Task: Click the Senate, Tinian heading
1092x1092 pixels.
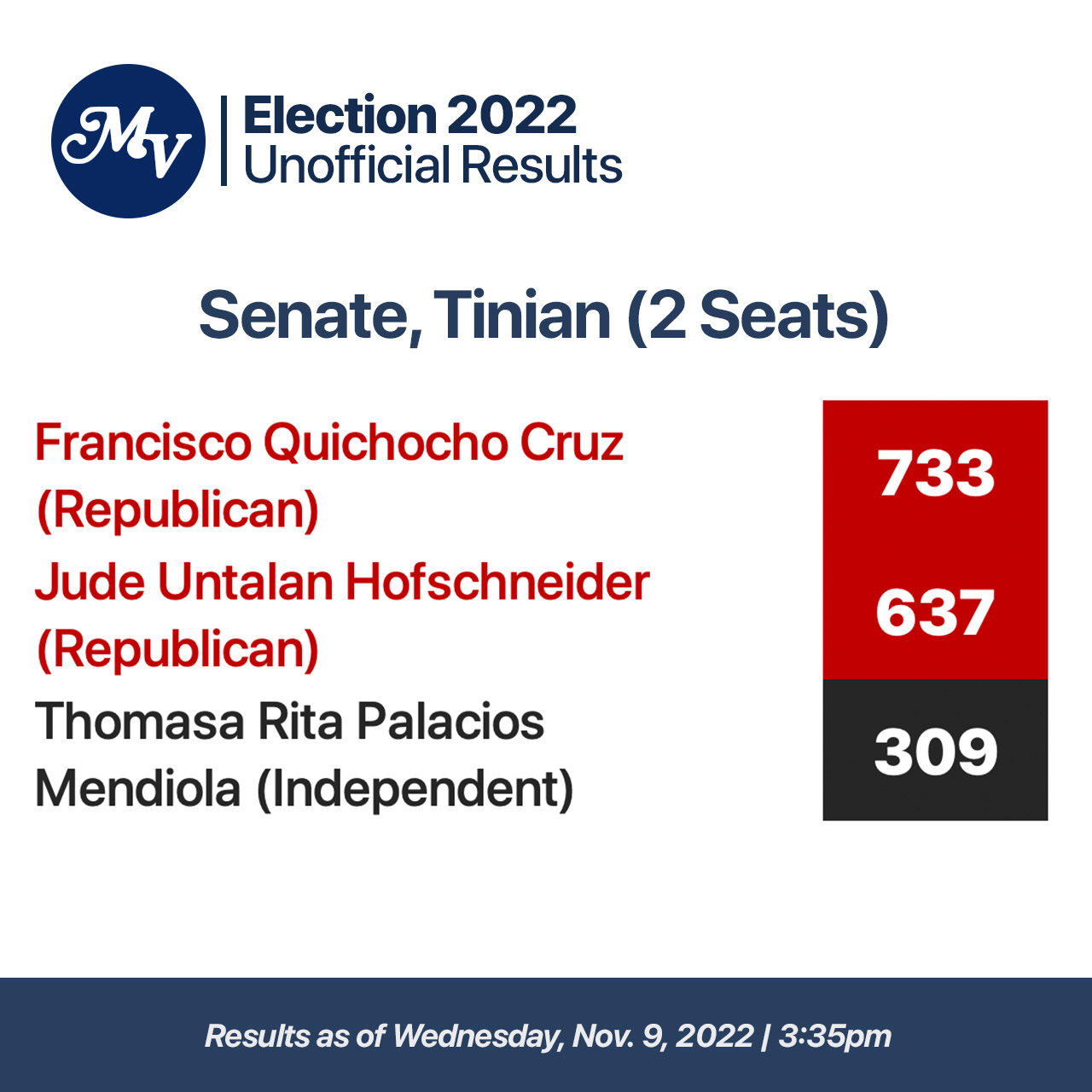Action: pos(405,316)
